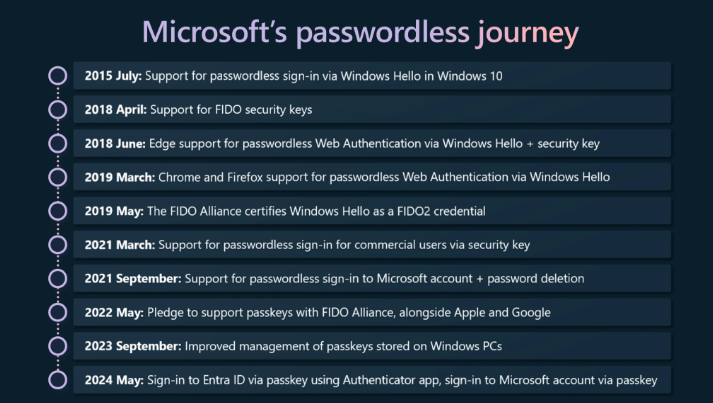Open the Chrome and Firefox support entry

pyautogui.click(x=372, y=177)
